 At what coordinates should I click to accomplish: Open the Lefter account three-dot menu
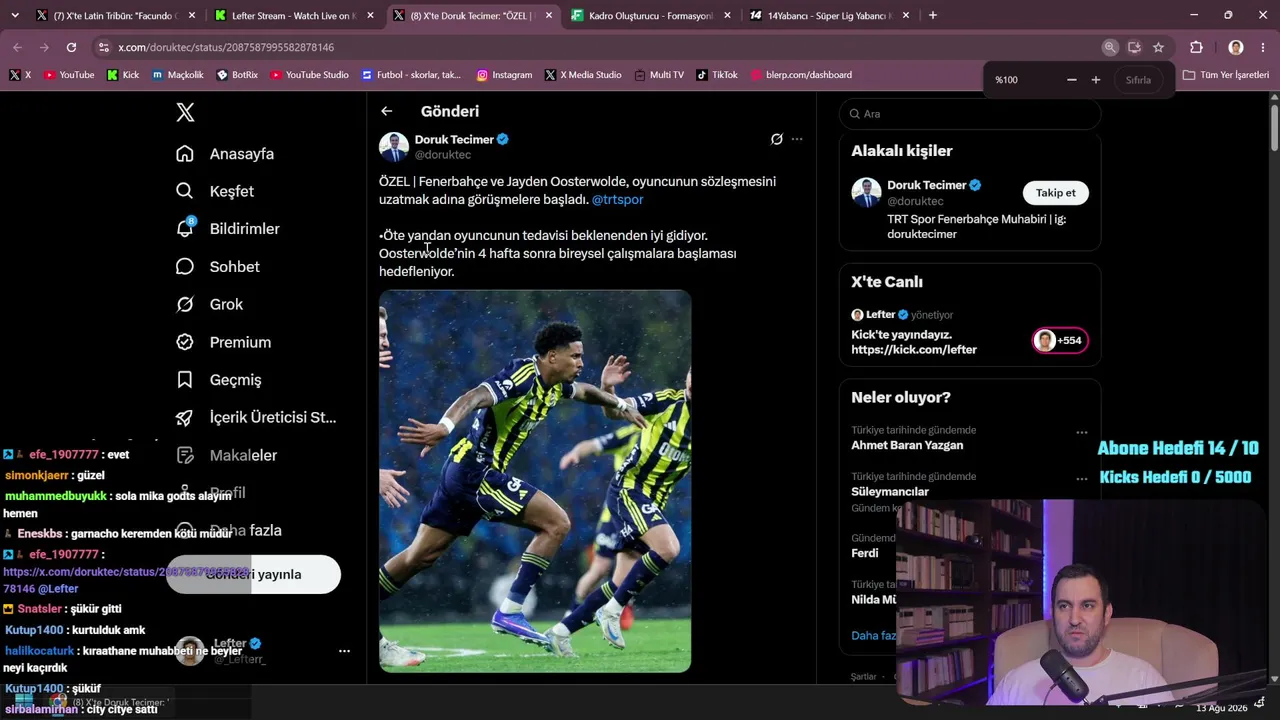pyautogui.click(x=344, y=651)
